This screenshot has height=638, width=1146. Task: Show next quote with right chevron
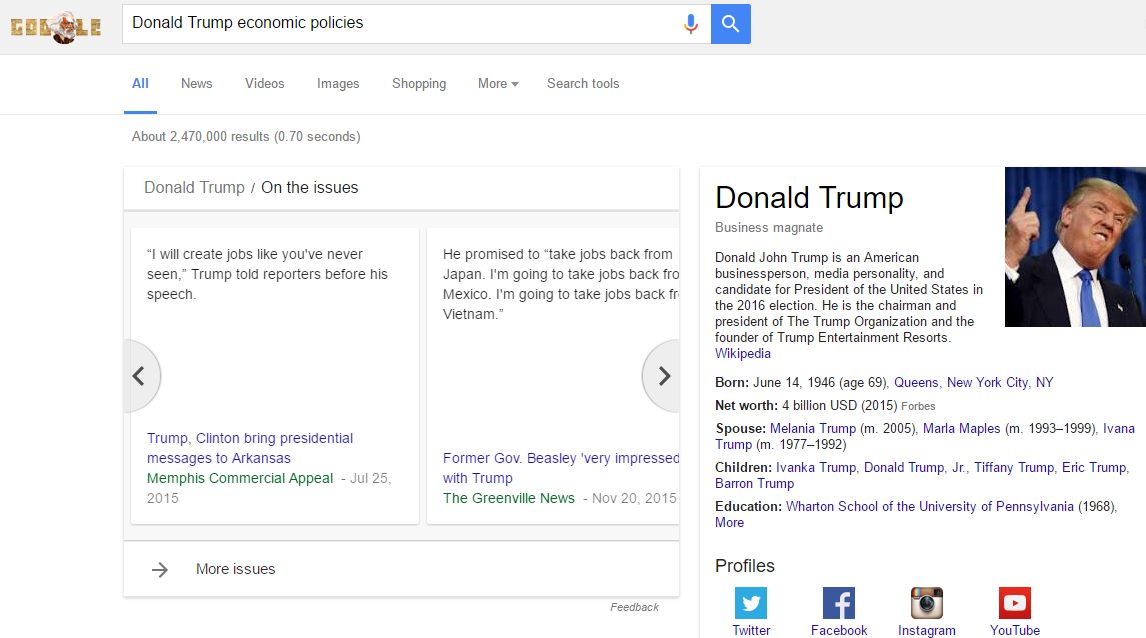[663, 376]
